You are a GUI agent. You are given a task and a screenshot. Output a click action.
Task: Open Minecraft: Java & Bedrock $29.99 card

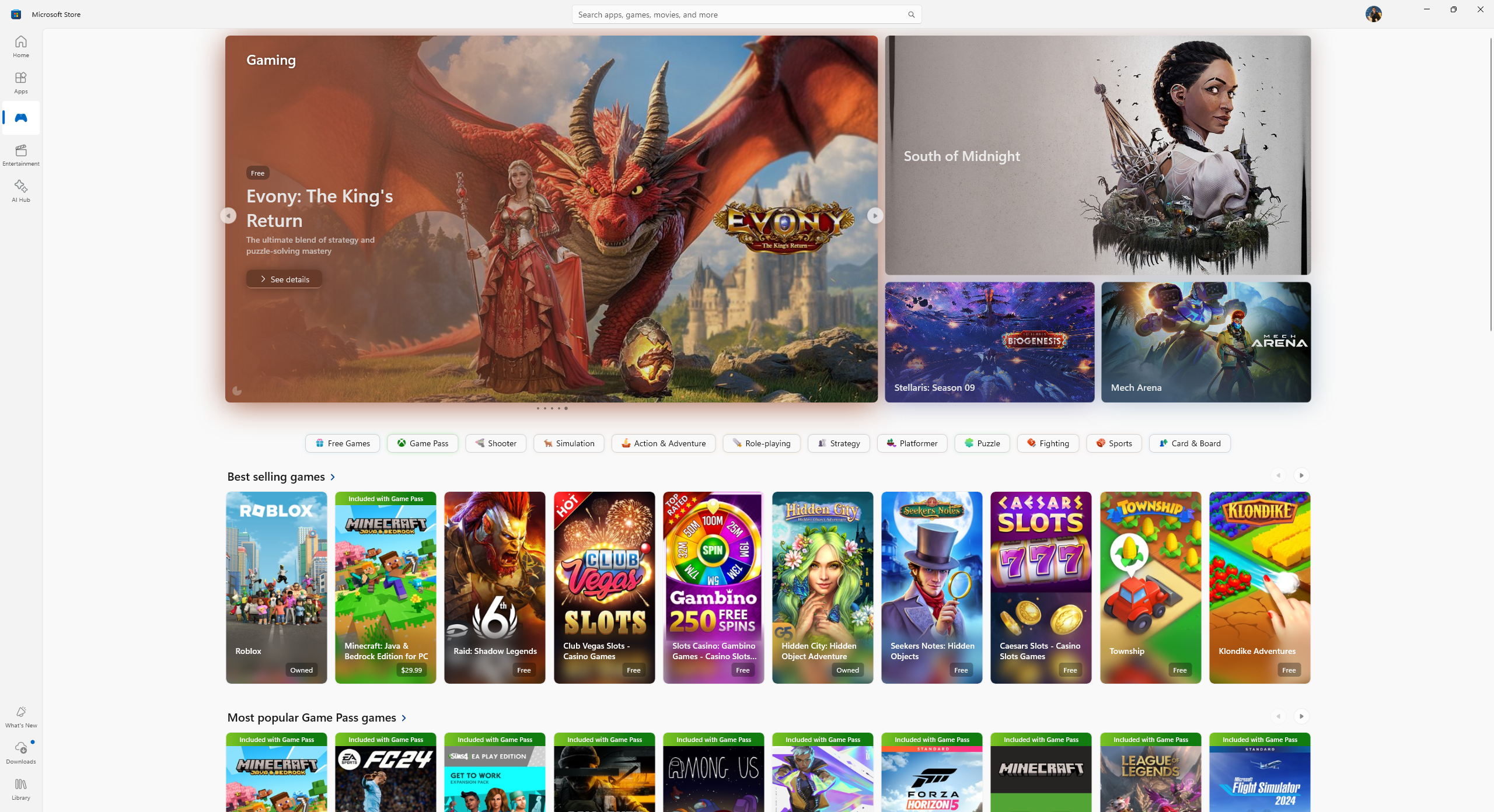[x=385, y=587]
